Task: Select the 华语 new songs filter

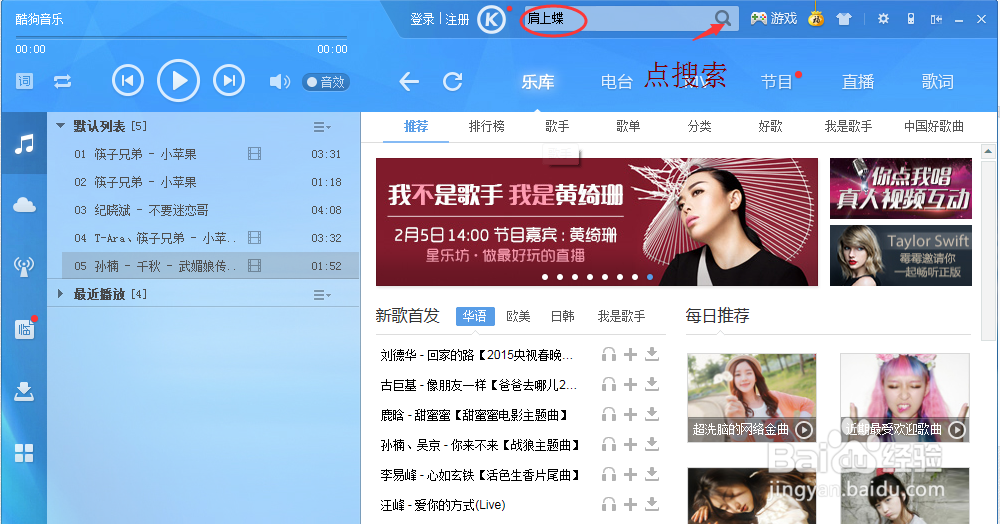Action: 474,316
